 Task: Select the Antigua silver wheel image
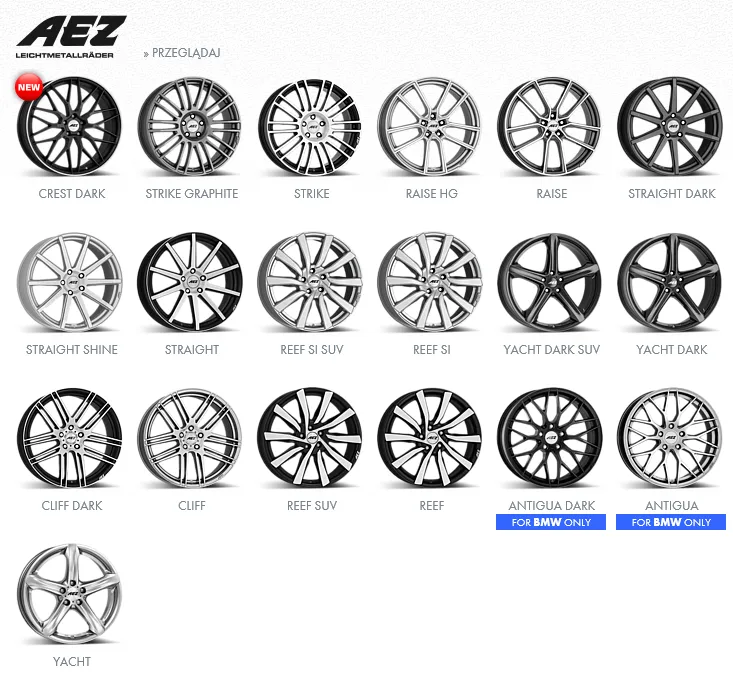coord(670,438)
